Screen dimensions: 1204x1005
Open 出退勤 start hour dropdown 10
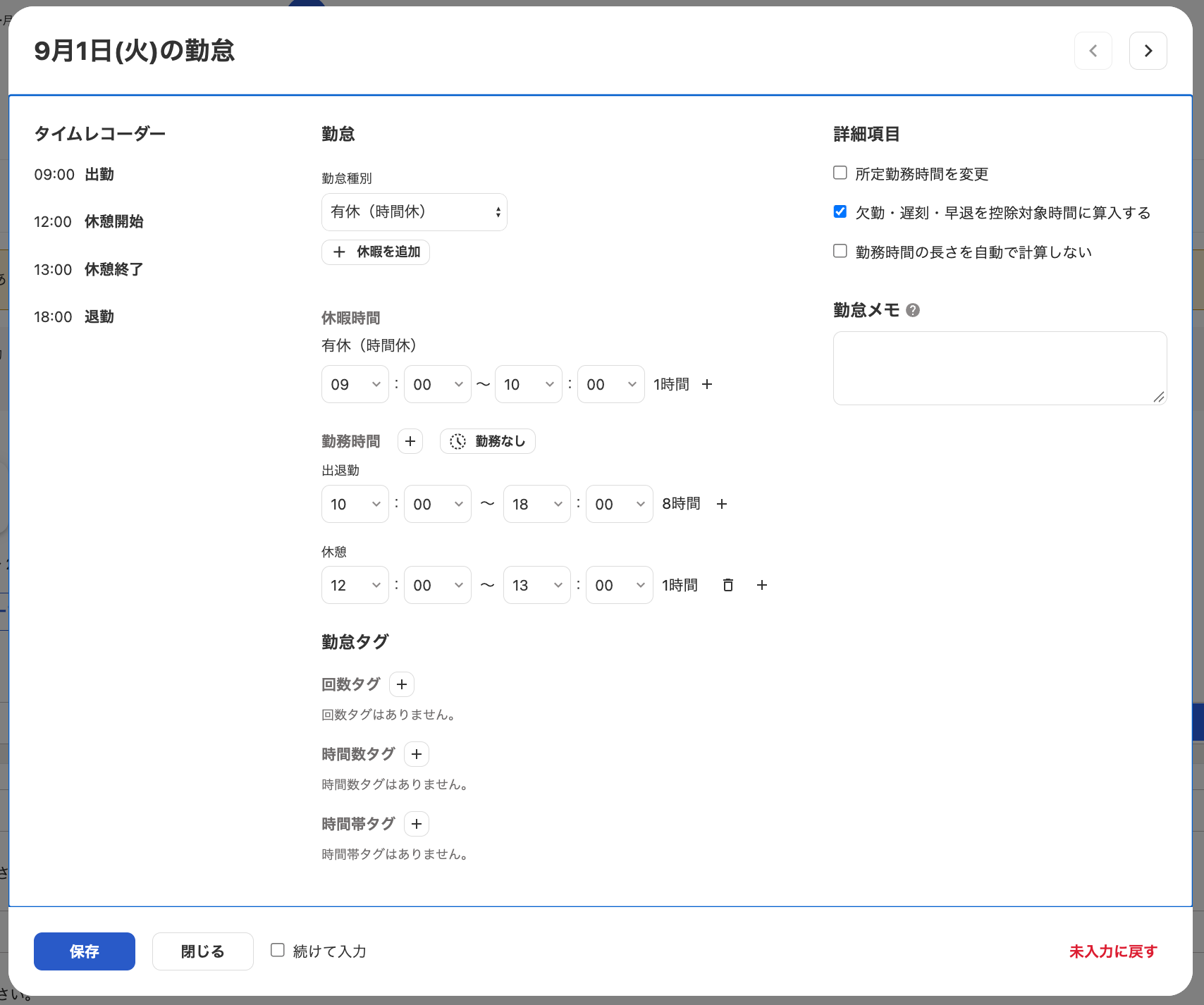pyautogui.click(x=355, y=504)
